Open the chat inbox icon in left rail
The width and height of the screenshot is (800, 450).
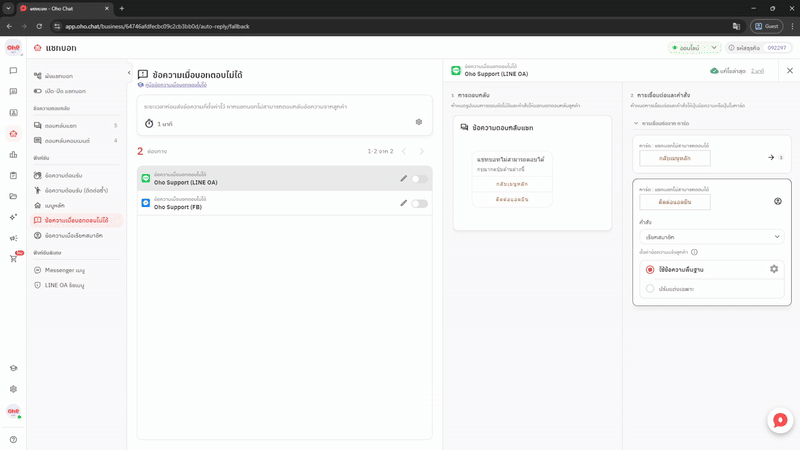coord(13,71)
